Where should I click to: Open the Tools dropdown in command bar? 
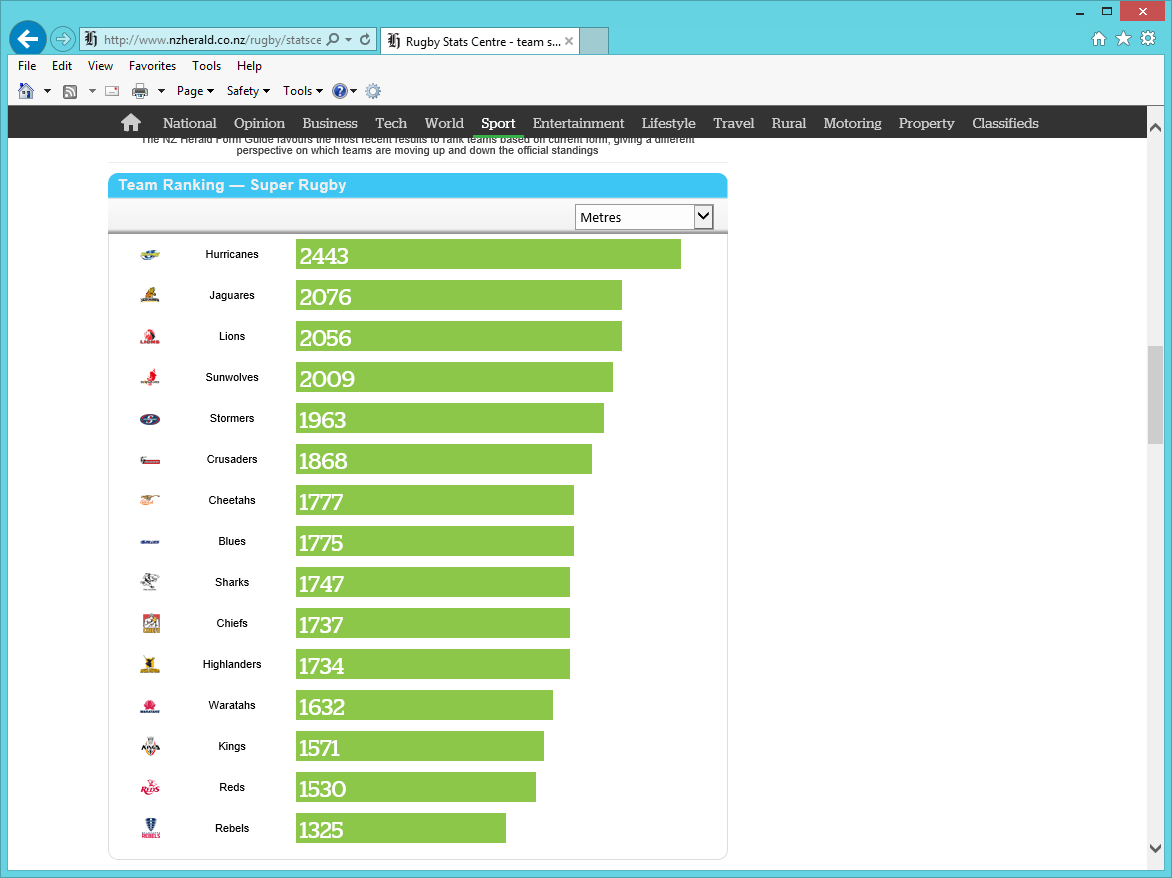coord(303,91)
